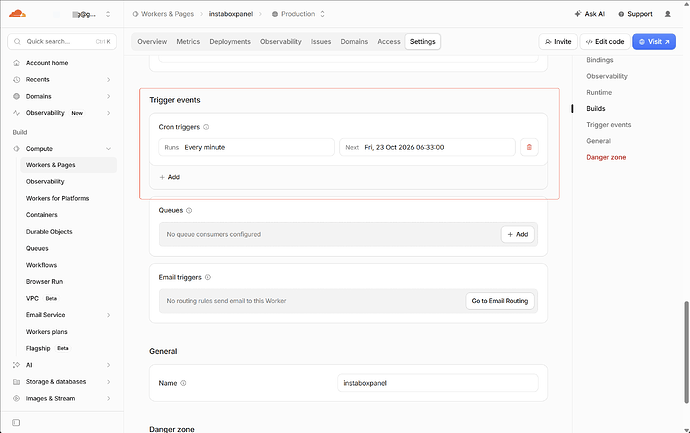The width and height of the screenshot is (690, 433).
Task: Collapse the Compute section chevron
Action: point(108,149)
